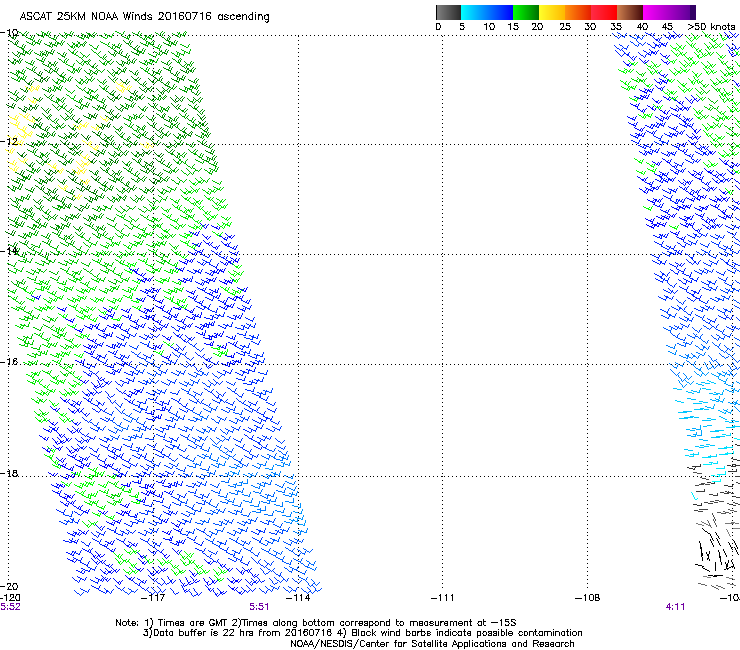This screenshot has width=740, height=650.
Task: Click the '>50 knots' legend label
Action: pyautogui.click(x=711, y=27)
